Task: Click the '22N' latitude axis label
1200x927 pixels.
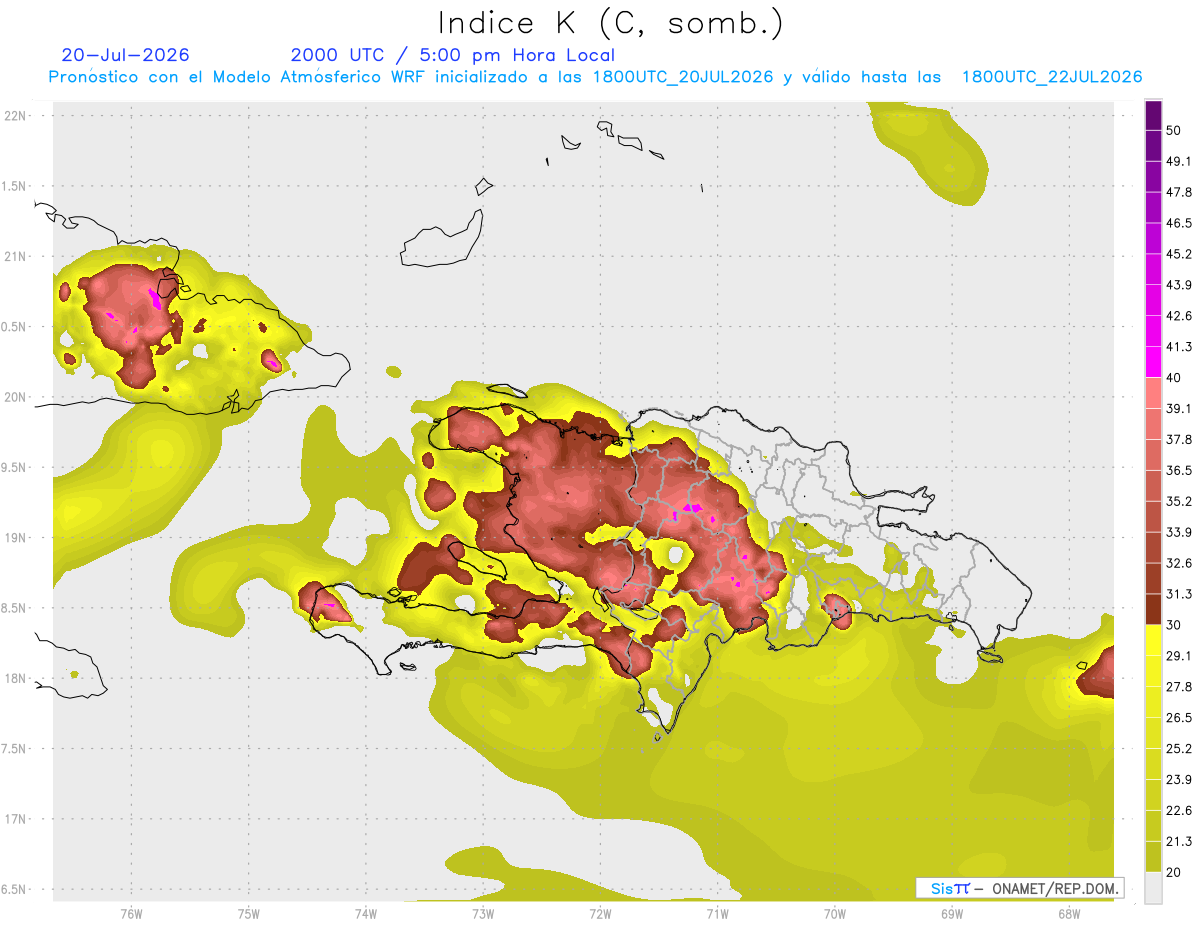Action: tap(16, 115)
